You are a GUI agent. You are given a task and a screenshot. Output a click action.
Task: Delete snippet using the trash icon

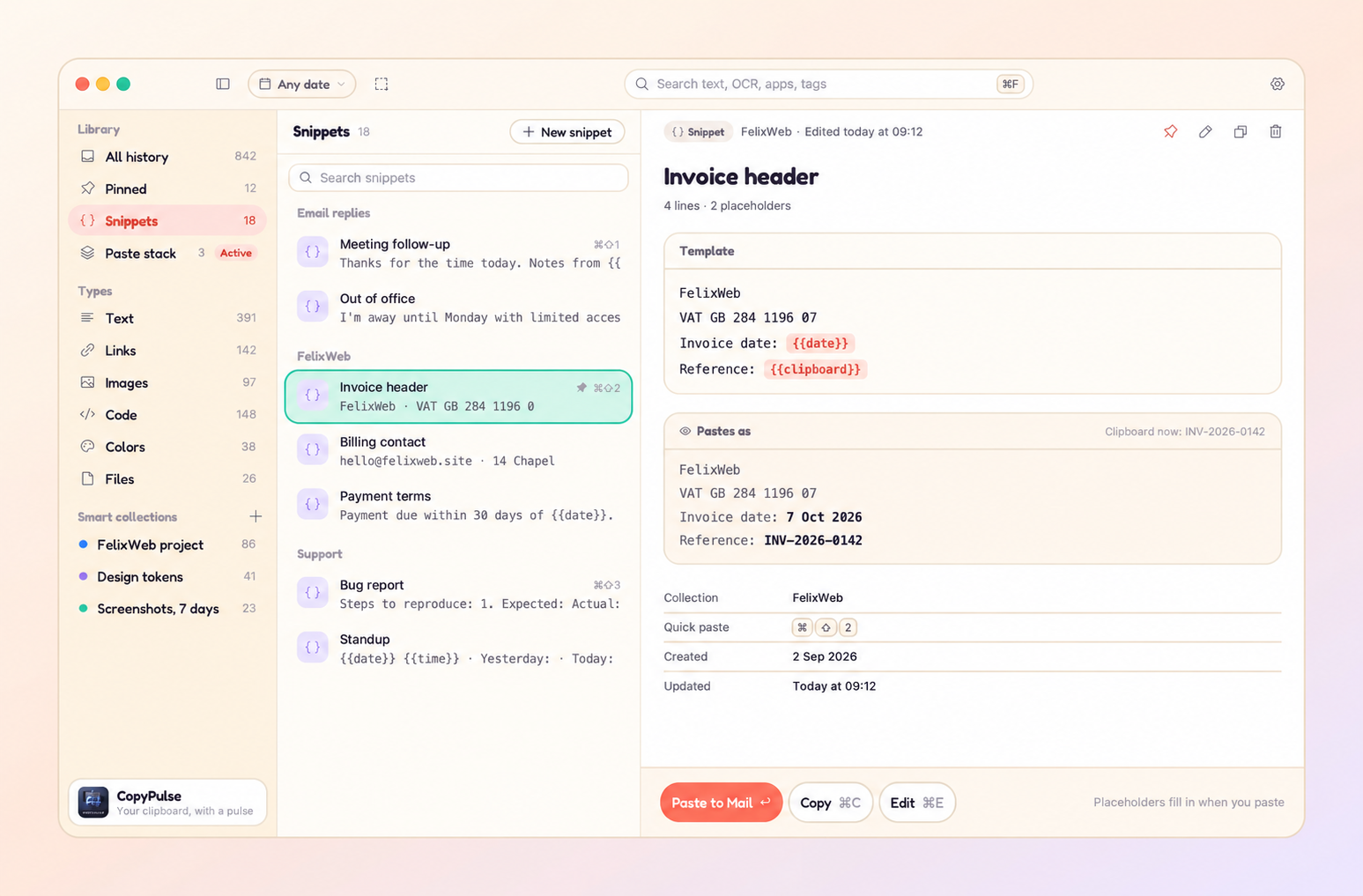tap(1276, 131)
